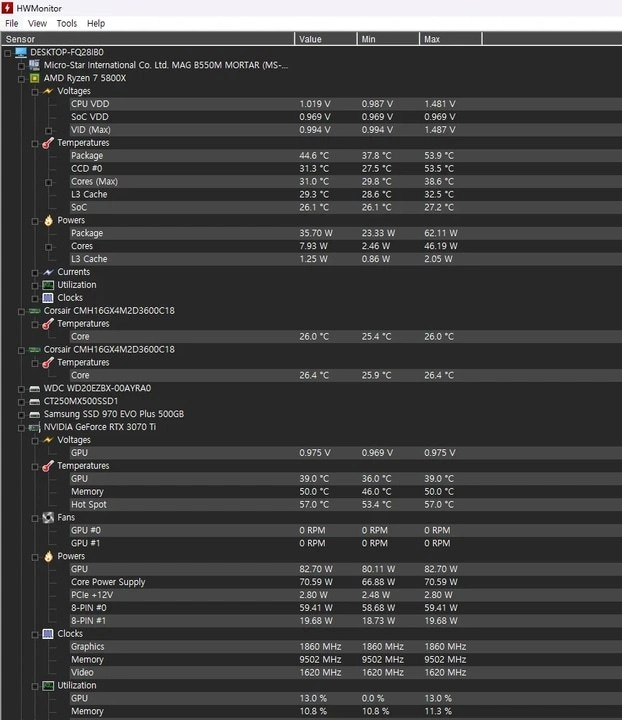622x720 pixels.
Task: Collapse the GPU Utilization section
Action: point(35,686)
